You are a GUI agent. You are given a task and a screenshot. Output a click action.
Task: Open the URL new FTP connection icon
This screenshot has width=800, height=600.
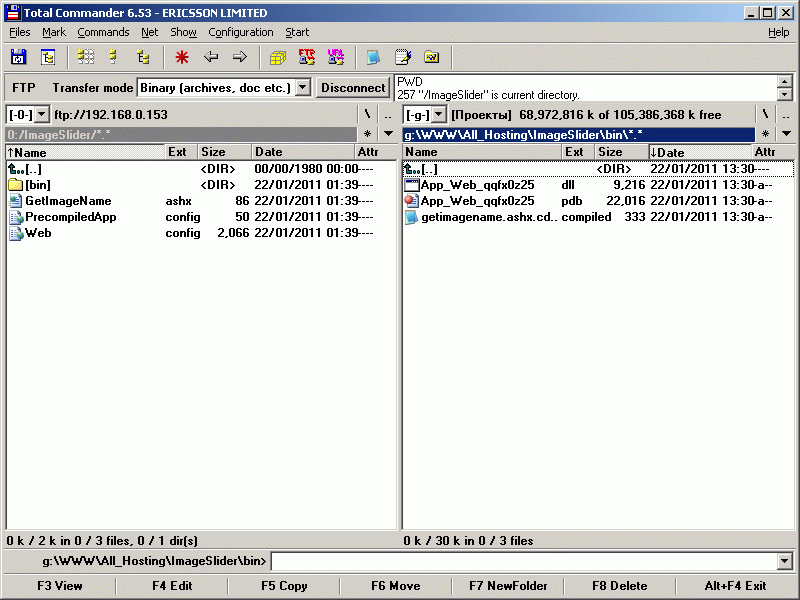(336, 57)
